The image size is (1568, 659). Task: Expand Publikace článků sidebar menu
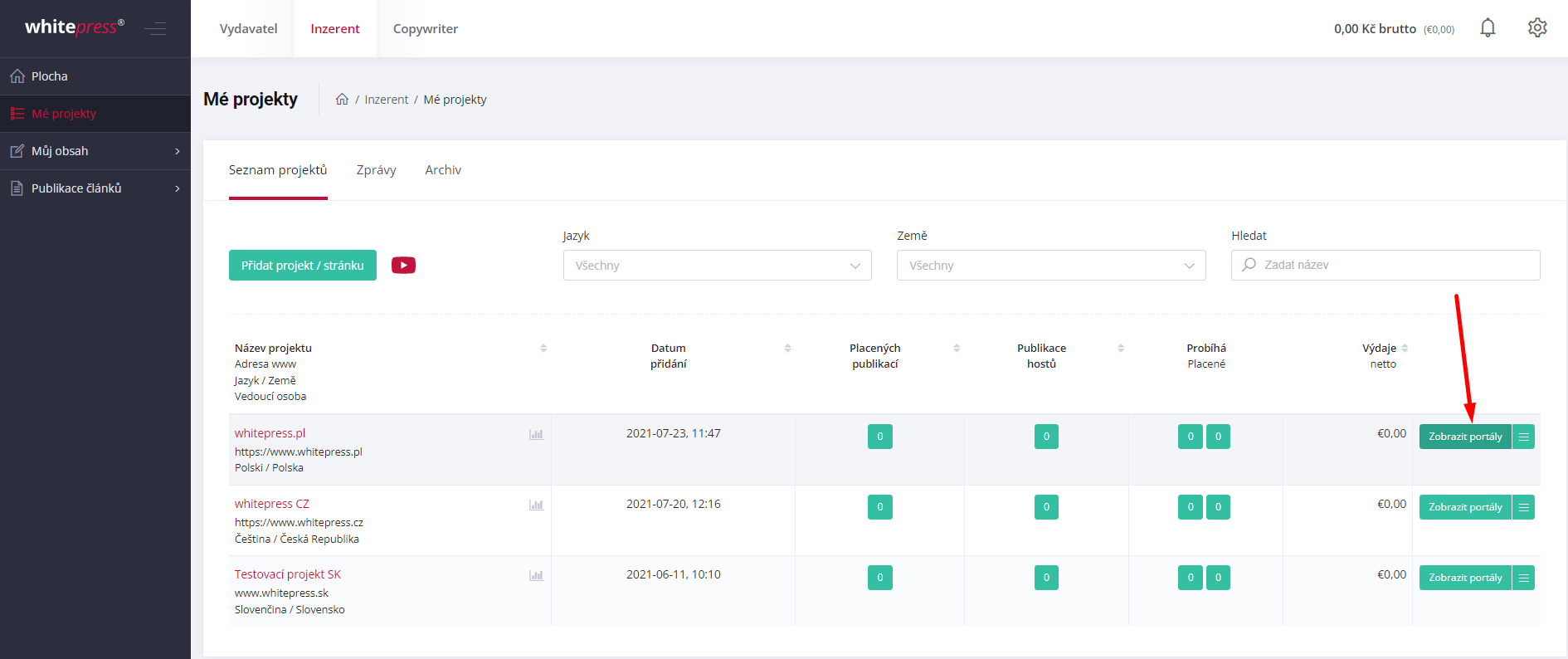click(x=95, y=188)
